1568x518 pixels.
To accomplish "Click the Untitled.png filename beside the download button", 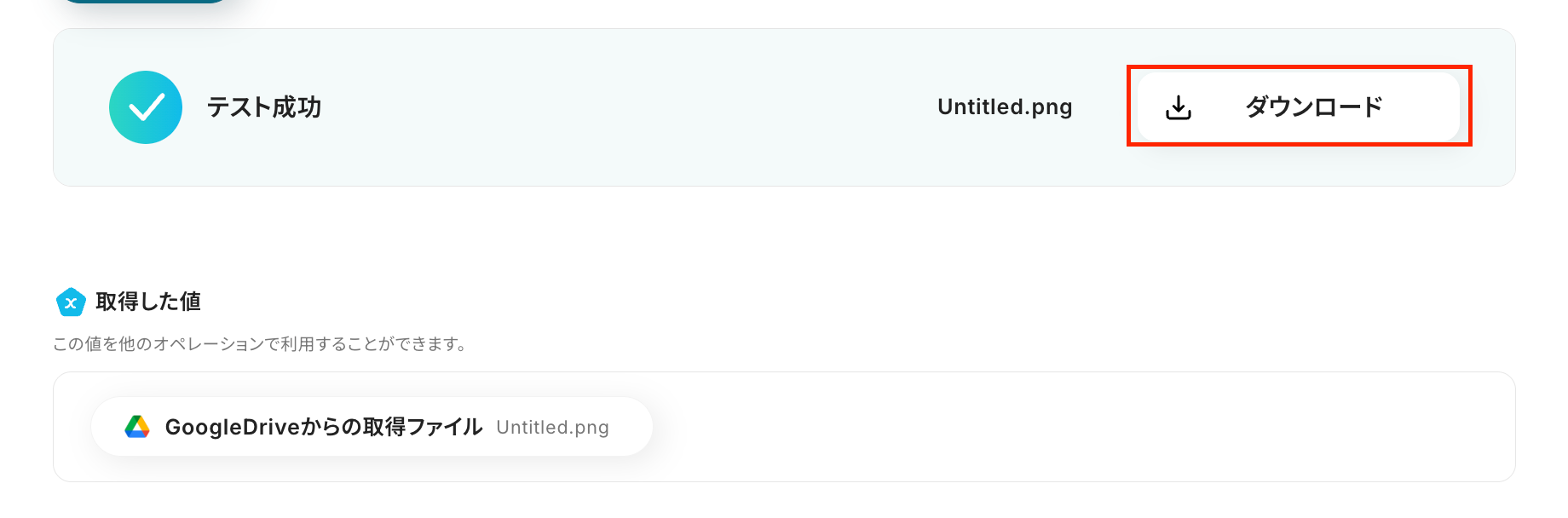I will (x=1005, y=107).
